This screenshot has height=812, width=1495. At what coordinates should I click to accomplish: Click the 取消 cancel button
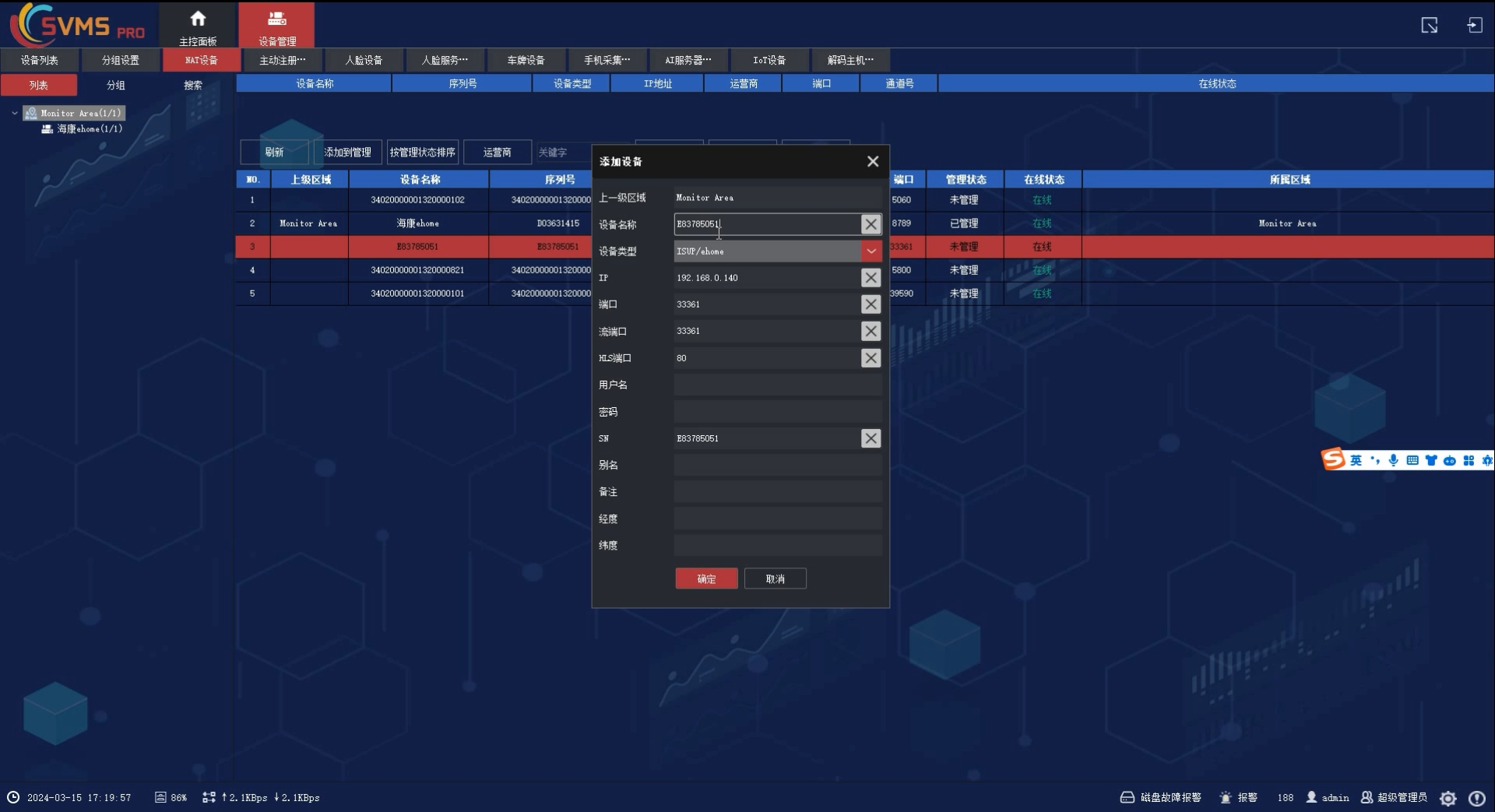pyautogui.click(x=775, y=578)
